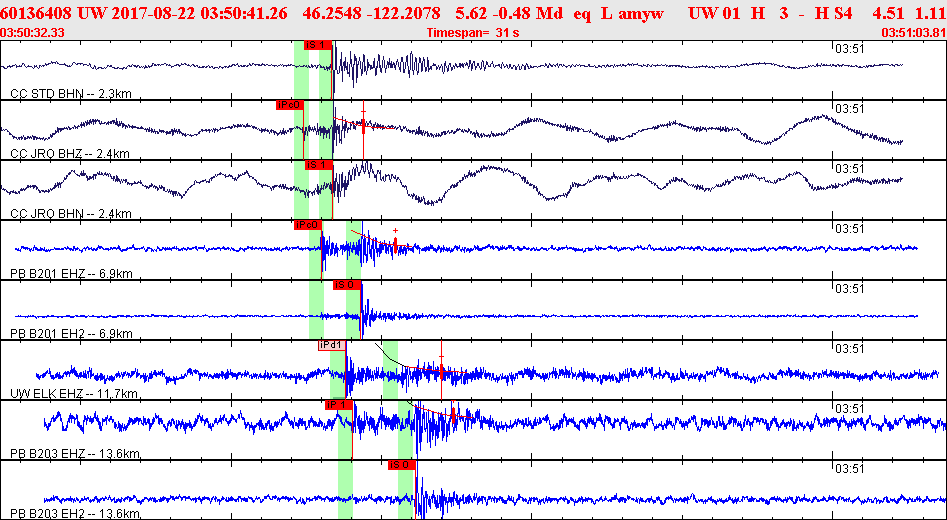
Task: Click the red coda marker on PB B201 EHZ
Action: [x=395, y=243]
